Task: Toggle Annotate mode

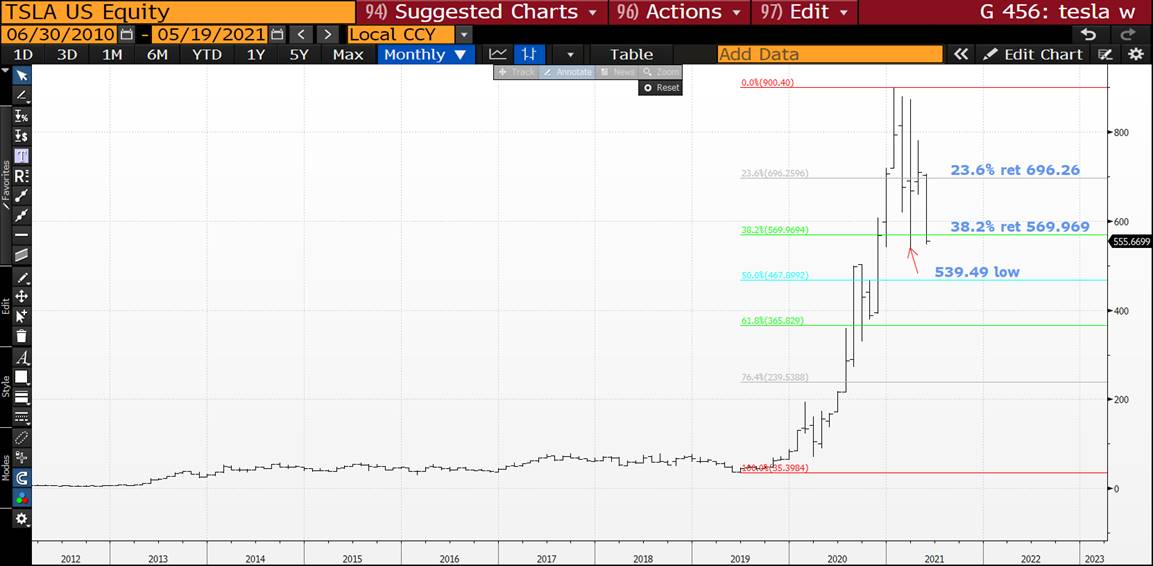Action: (568, 72)
